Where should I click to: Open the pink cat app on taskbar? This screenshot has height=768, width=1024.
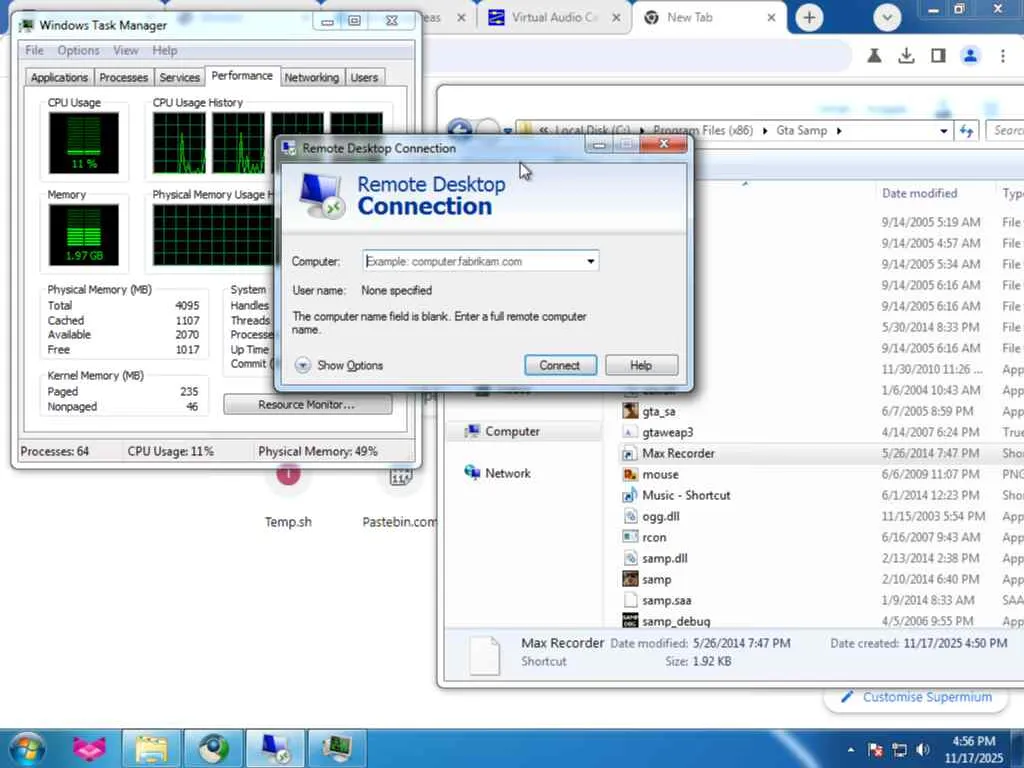click(89, 748)
